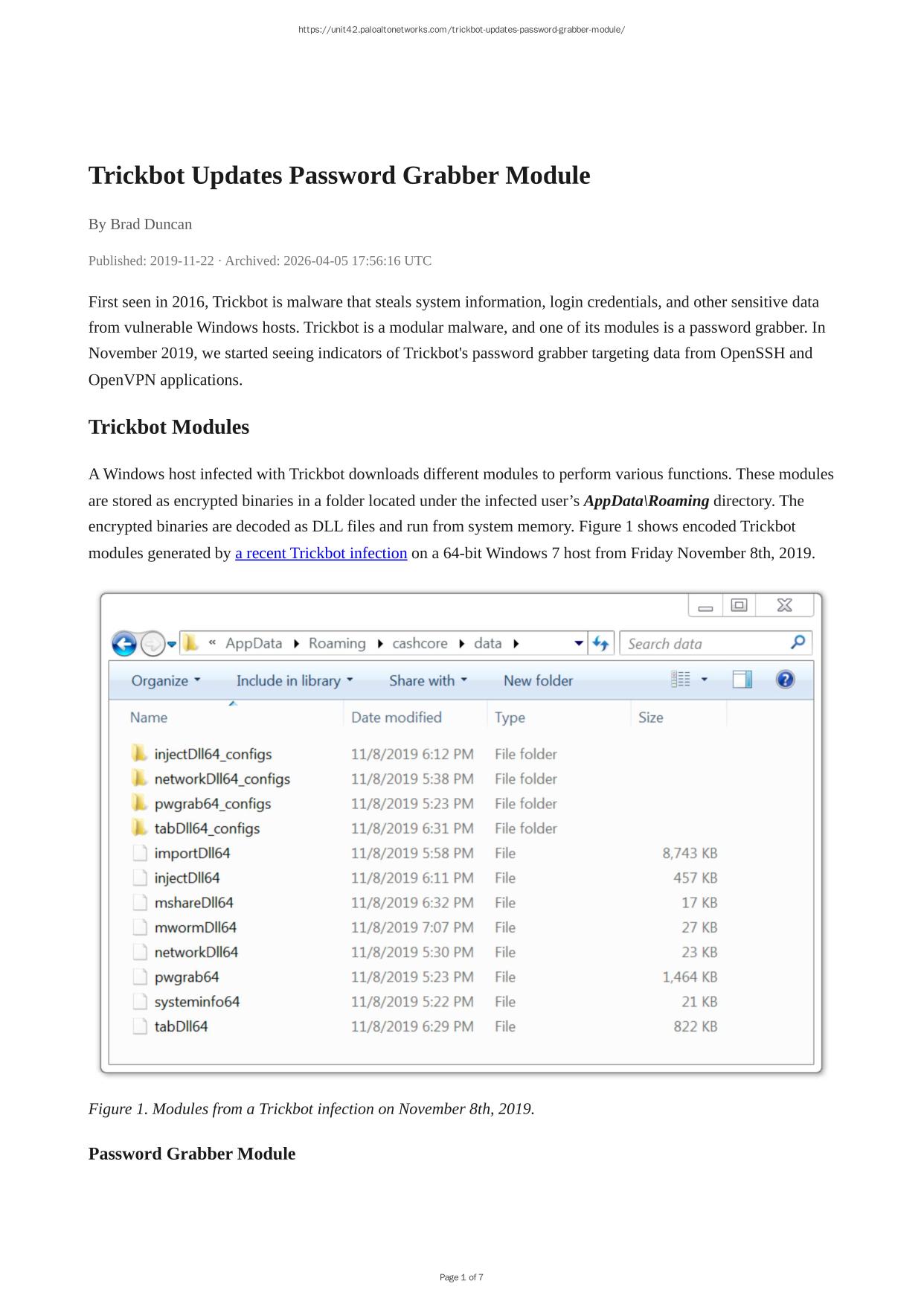Click the New folder button
The image size is (924, 1307).
click(538, 681)
